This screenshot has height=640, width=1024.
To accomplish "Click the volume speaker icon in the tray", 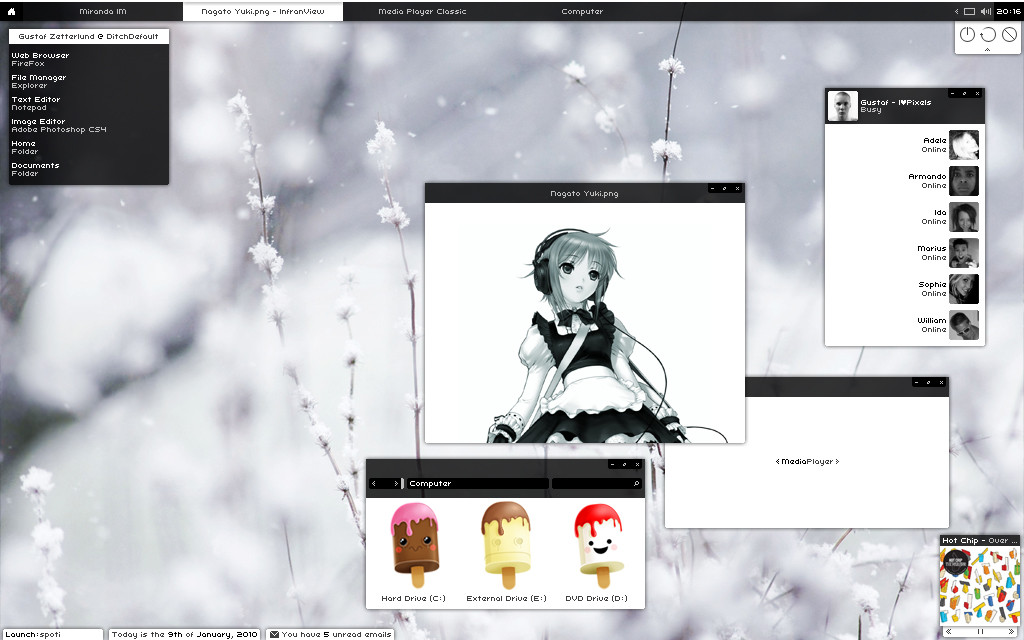I will [985, 11].
